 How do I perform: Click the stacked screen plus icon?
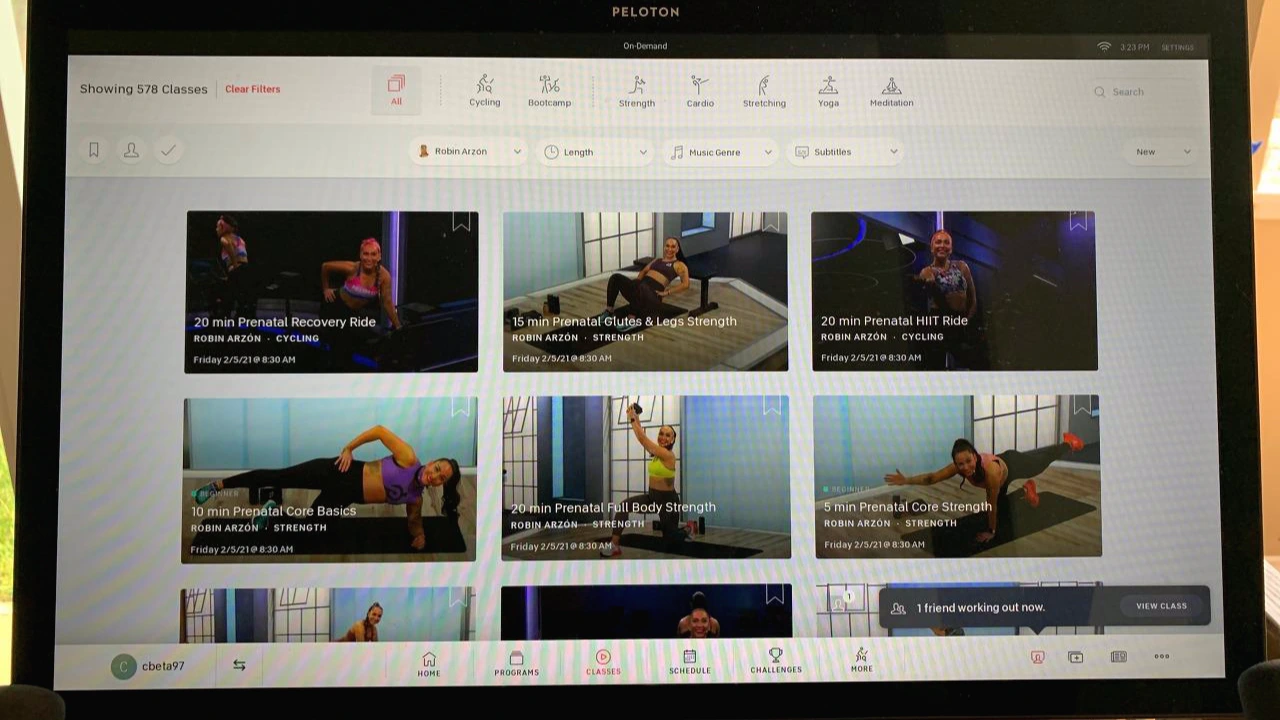point(1075,657)
